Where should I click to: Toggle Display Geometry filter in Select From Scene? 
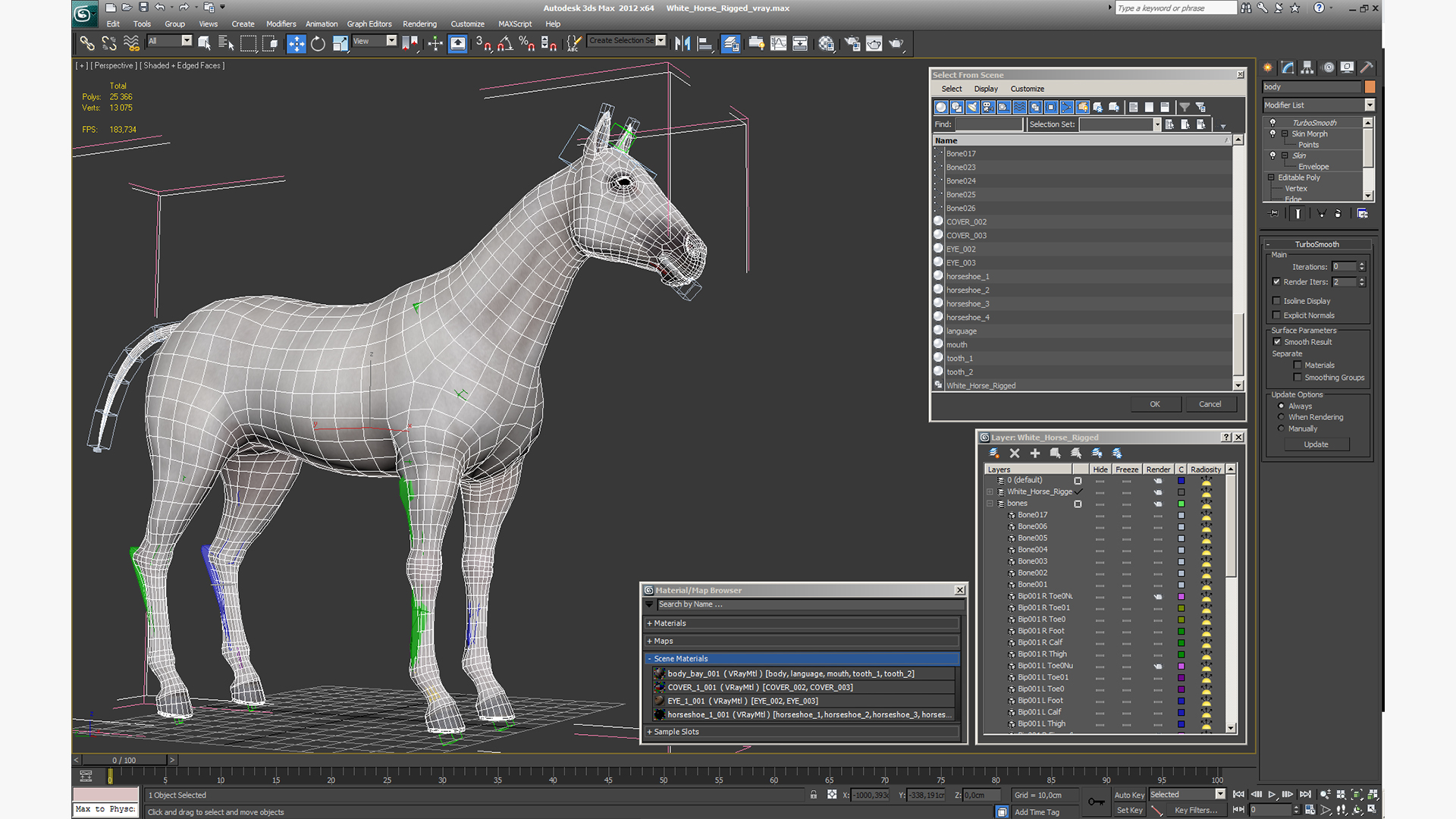pyautogui.click(x=941, y=107)
